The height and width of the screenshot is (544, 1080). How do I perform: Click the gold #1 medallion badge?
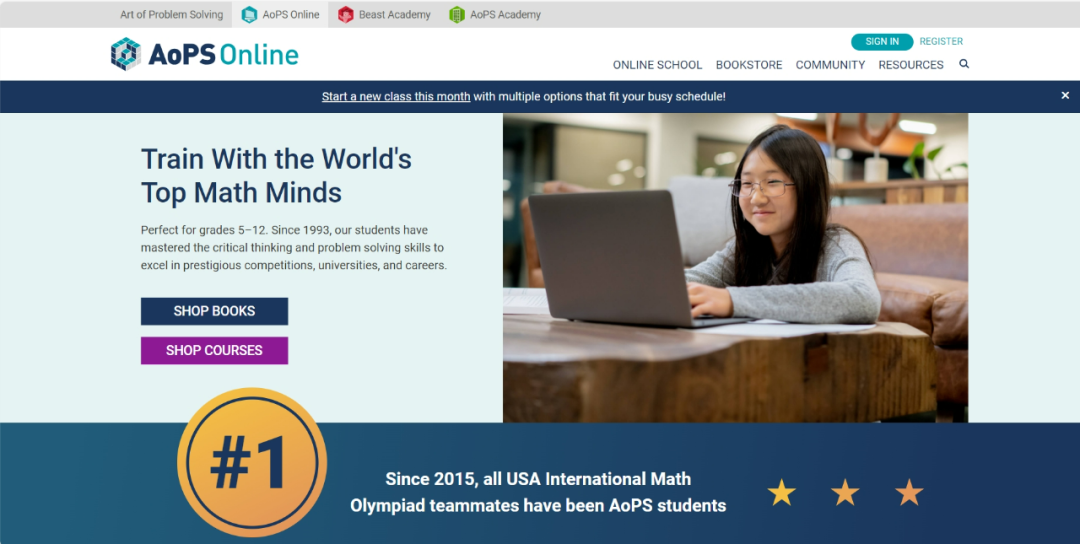click(x=251, y=462)
